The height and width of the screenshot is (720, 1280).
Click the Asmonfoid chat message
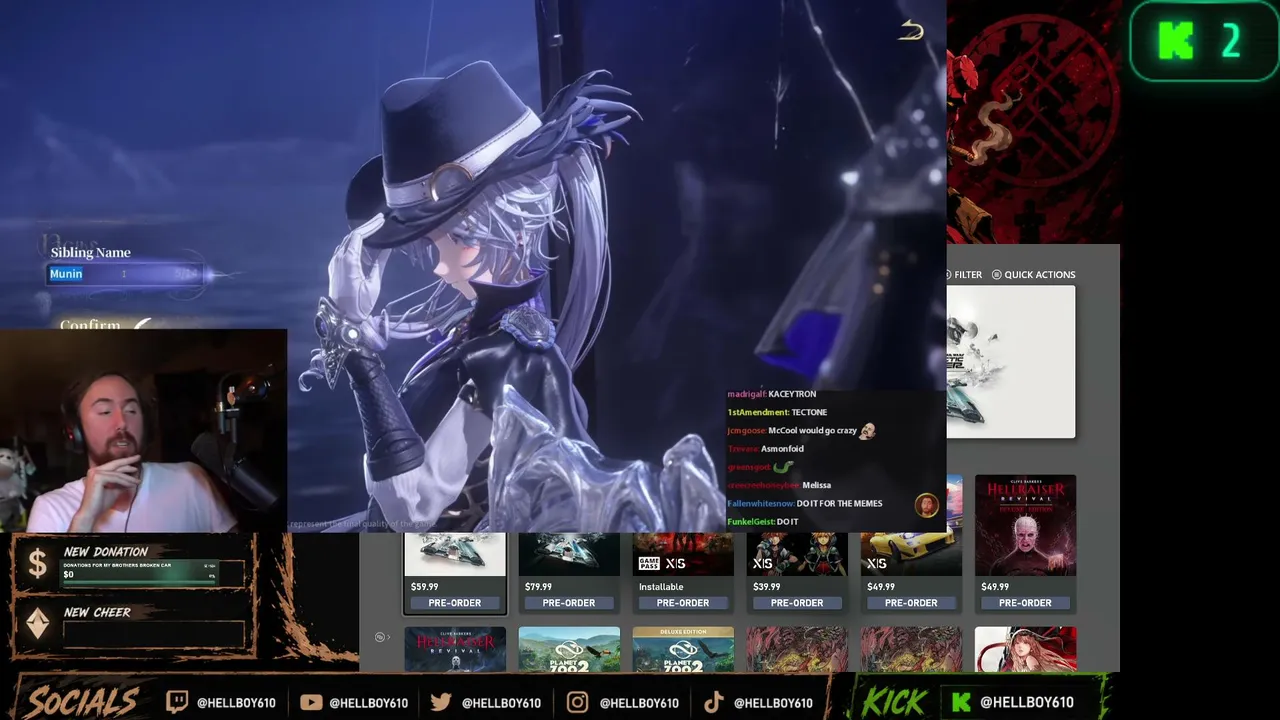[x=766, y=449]
